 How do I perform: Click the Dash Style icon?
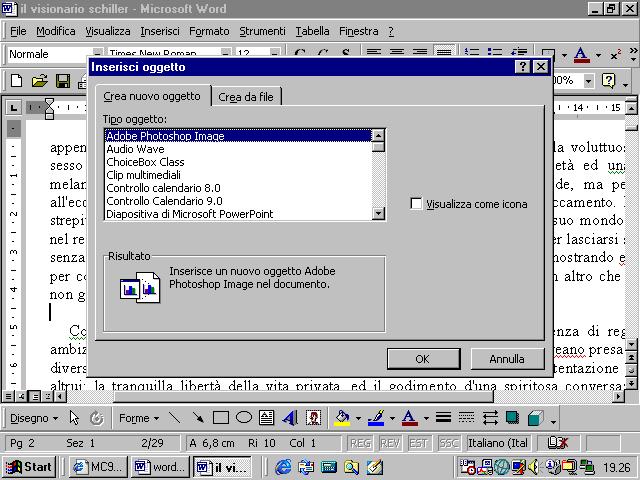point(466,418)
